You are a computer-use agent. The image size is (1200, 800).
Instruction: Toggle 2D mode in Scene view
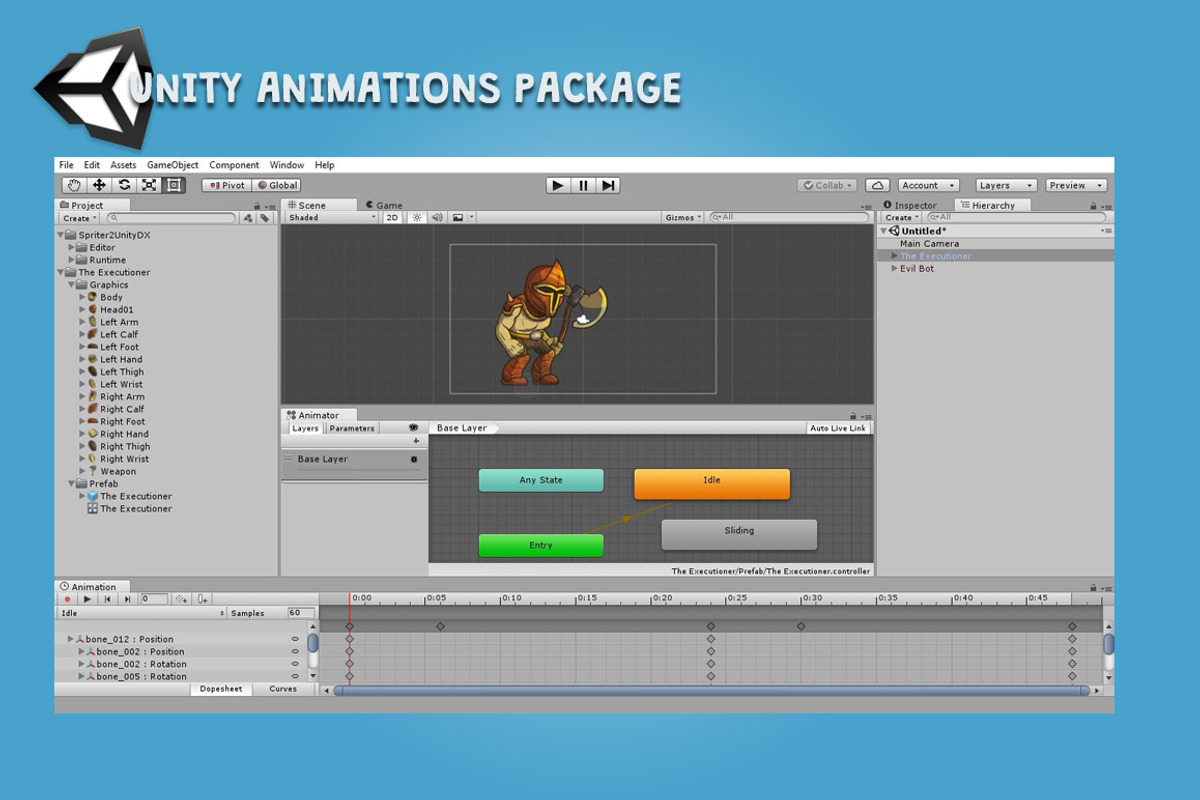click(x=393, y=217)
